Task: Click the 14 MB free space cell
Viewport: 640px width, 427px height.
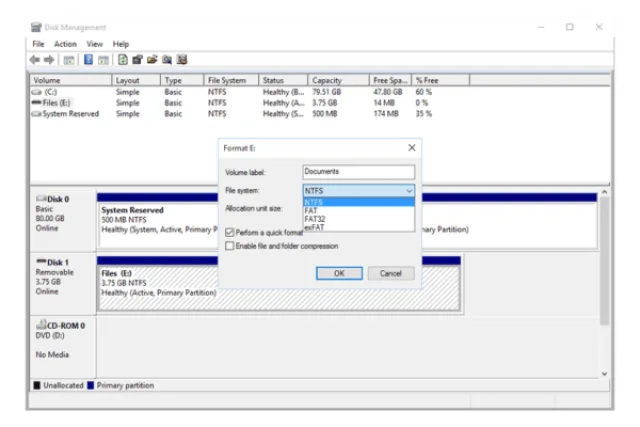Action: [384, 103]
